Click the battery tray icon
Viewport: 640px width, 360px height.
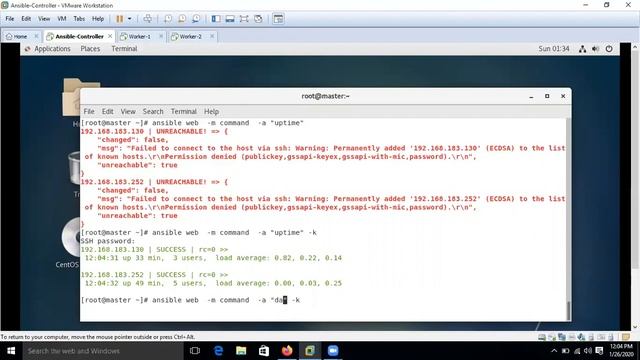(565, 351)
